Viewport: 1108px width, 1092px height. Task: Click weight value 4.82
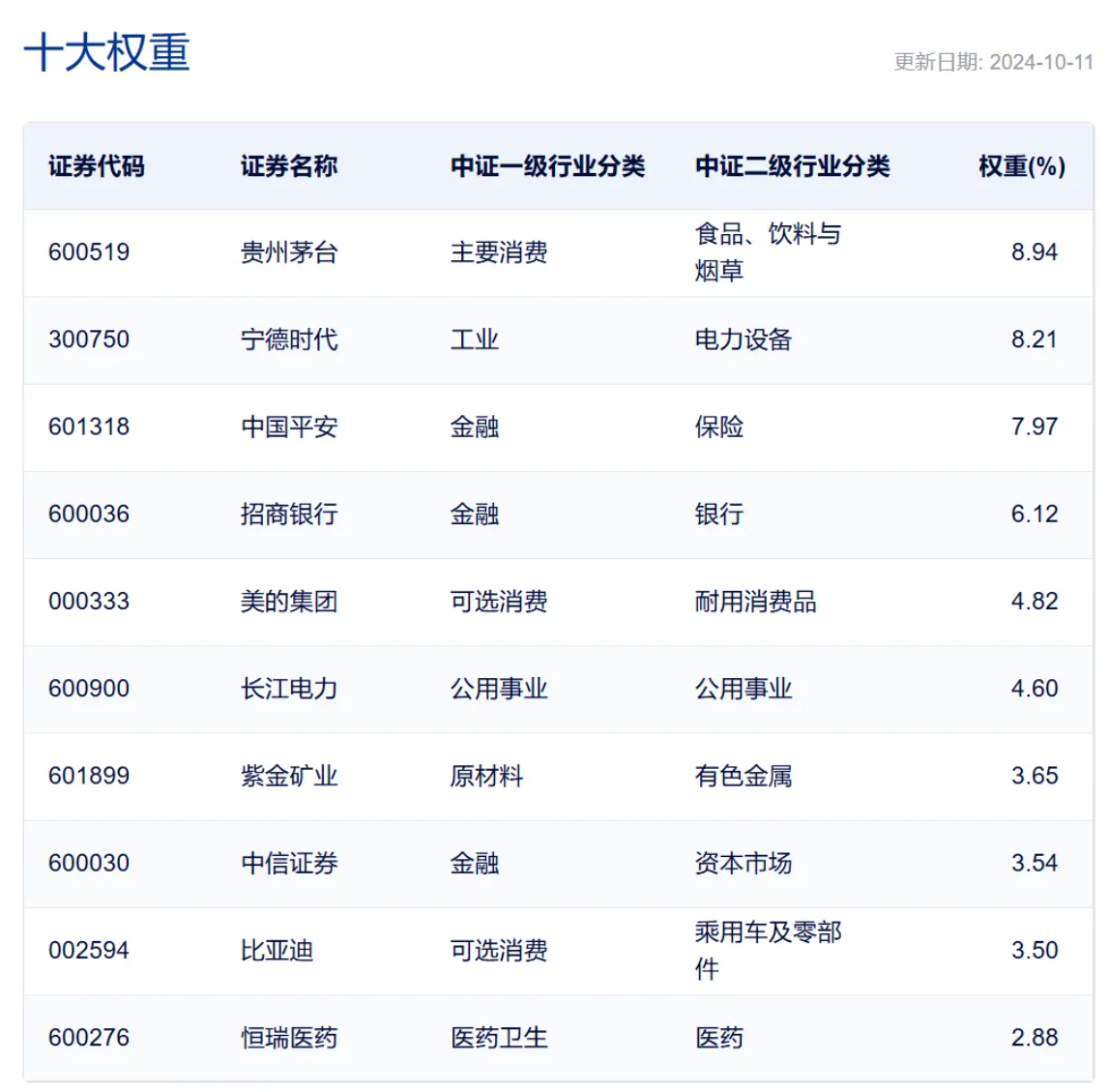(1035, 601)
